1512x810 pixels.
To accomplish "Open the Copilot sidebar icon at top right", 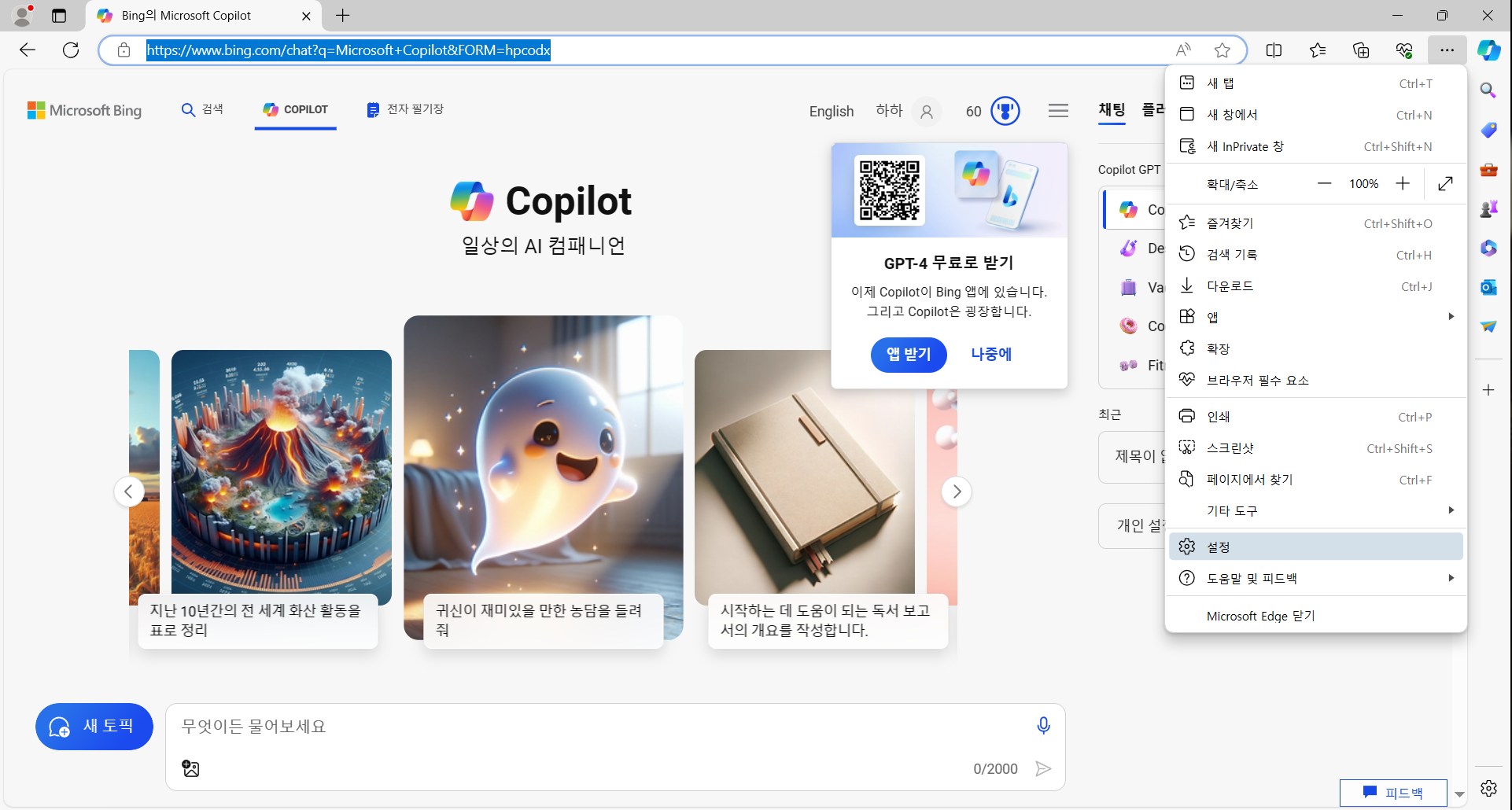I will click(1489, 50).
